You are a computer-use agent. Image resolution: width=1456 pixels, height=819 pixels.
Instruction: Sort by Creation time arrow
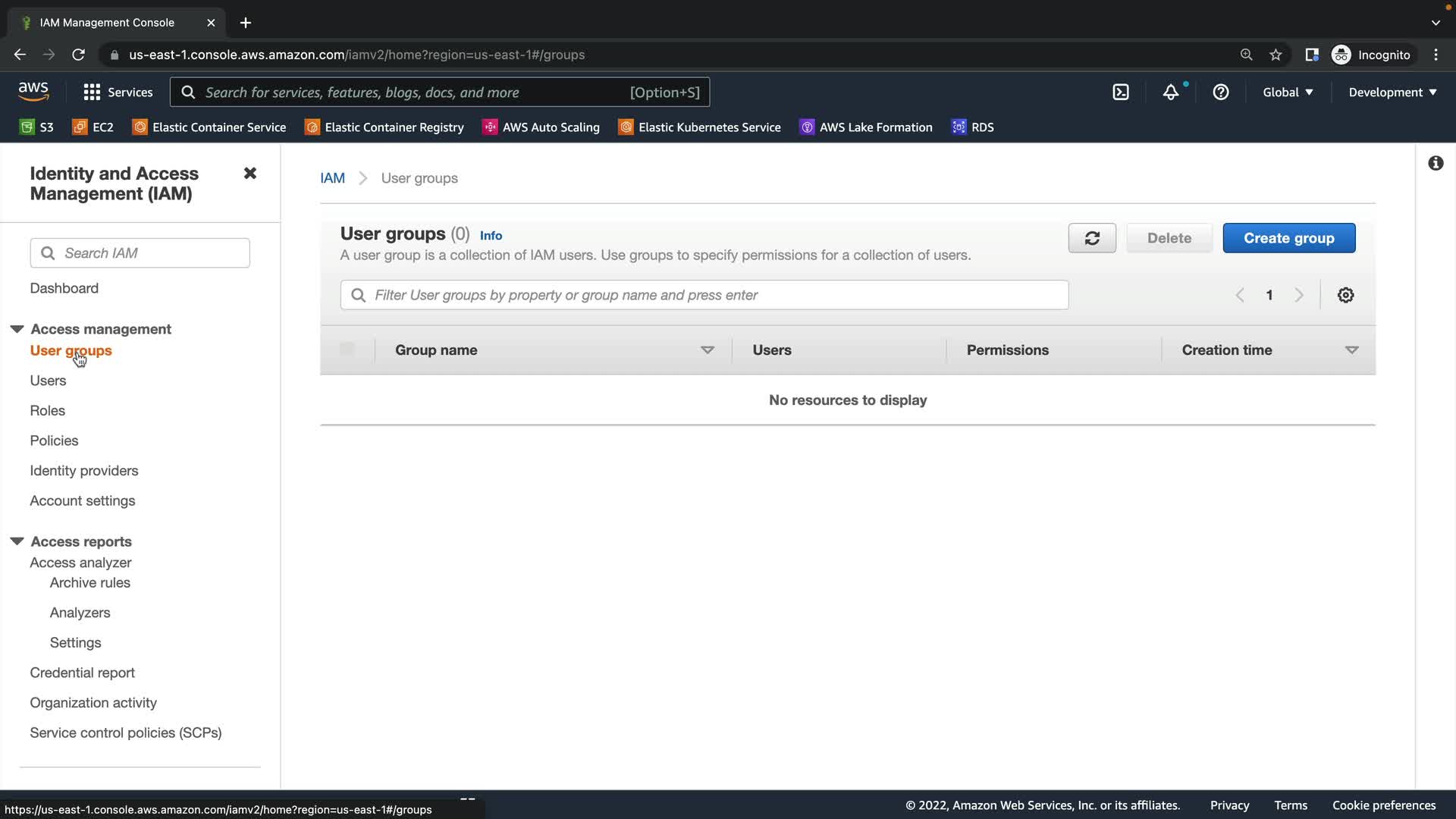(x=1351, y=350)
